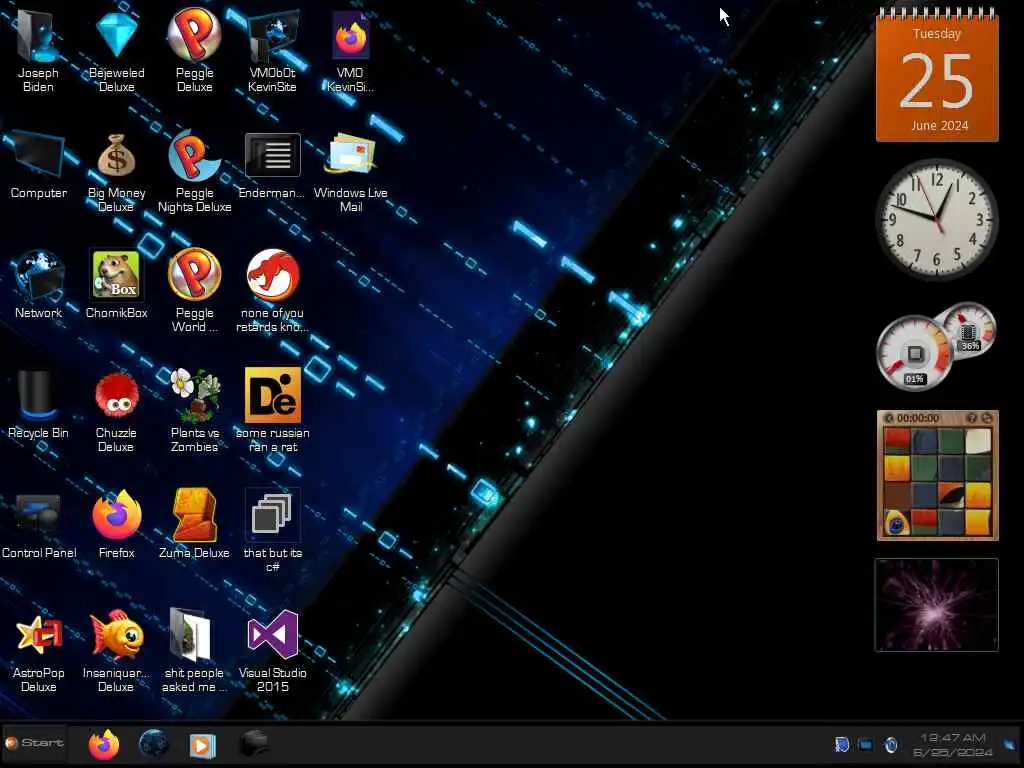Click the memory gauge showing 36%
Image resolution: width=1024 pixels, height=768 pixels.
tap(969, 329)
